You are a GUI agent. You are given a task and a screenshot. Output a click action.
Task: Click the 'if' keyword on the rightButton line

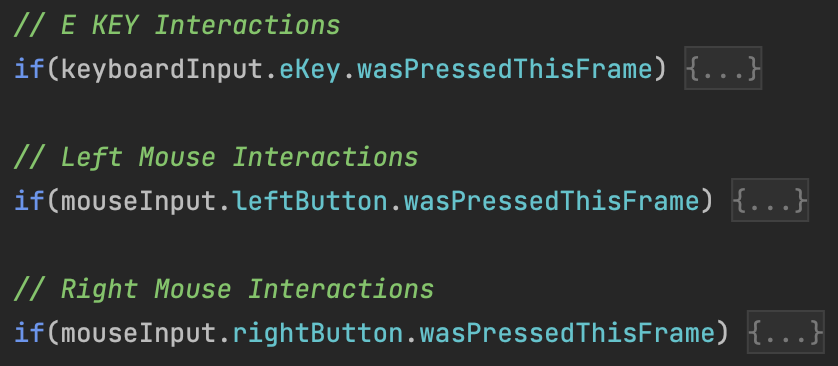tap(29, 333)
